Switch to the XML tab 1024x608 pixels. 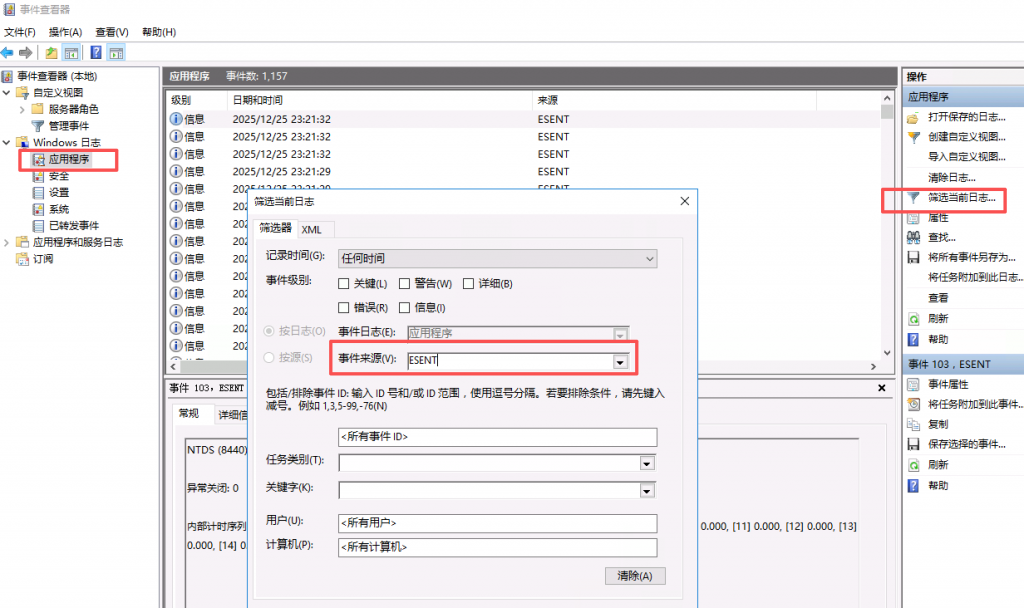(x=311, y=229)
